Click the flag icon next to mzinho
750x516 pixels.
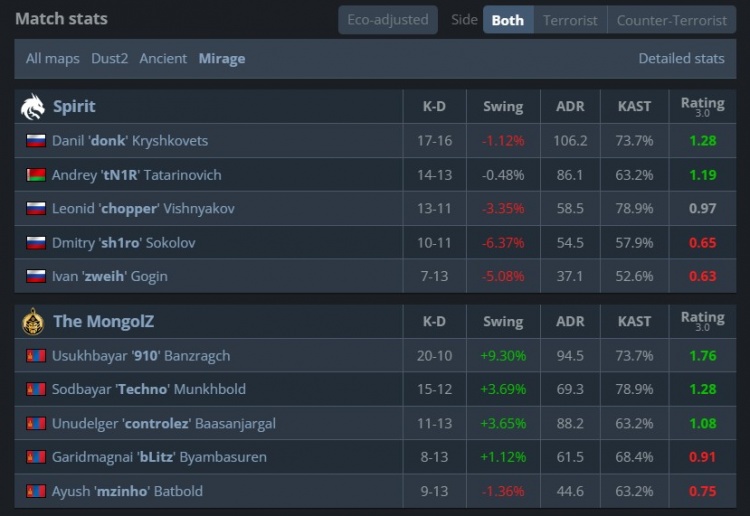tap(36, 491)
